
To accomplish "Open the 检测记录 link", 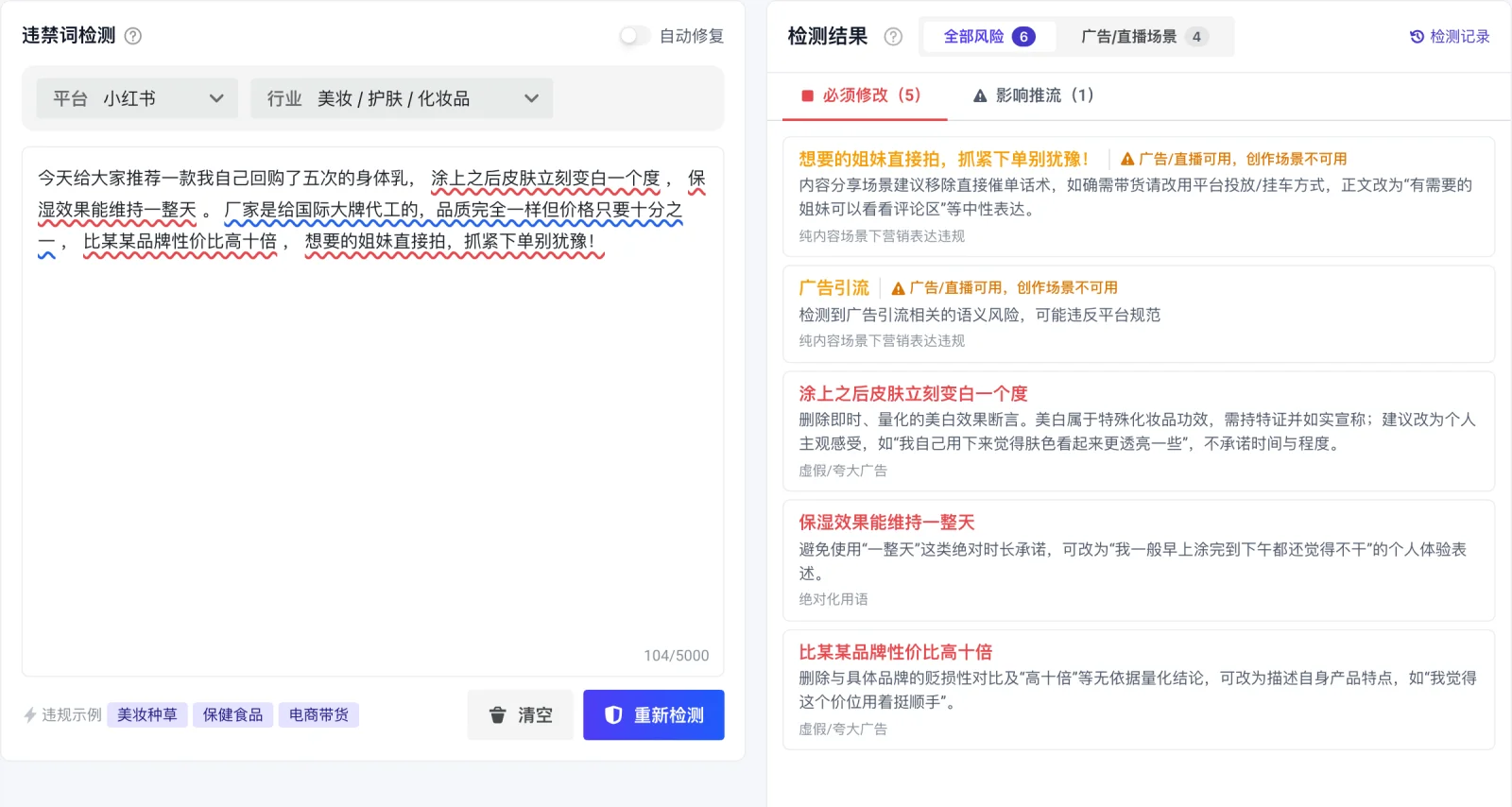I will 1450,37.
